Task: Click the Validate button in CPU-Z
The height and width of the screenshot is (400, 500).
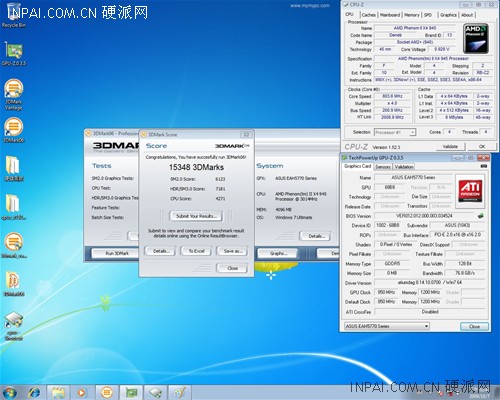Action: [x=450, y=146]
